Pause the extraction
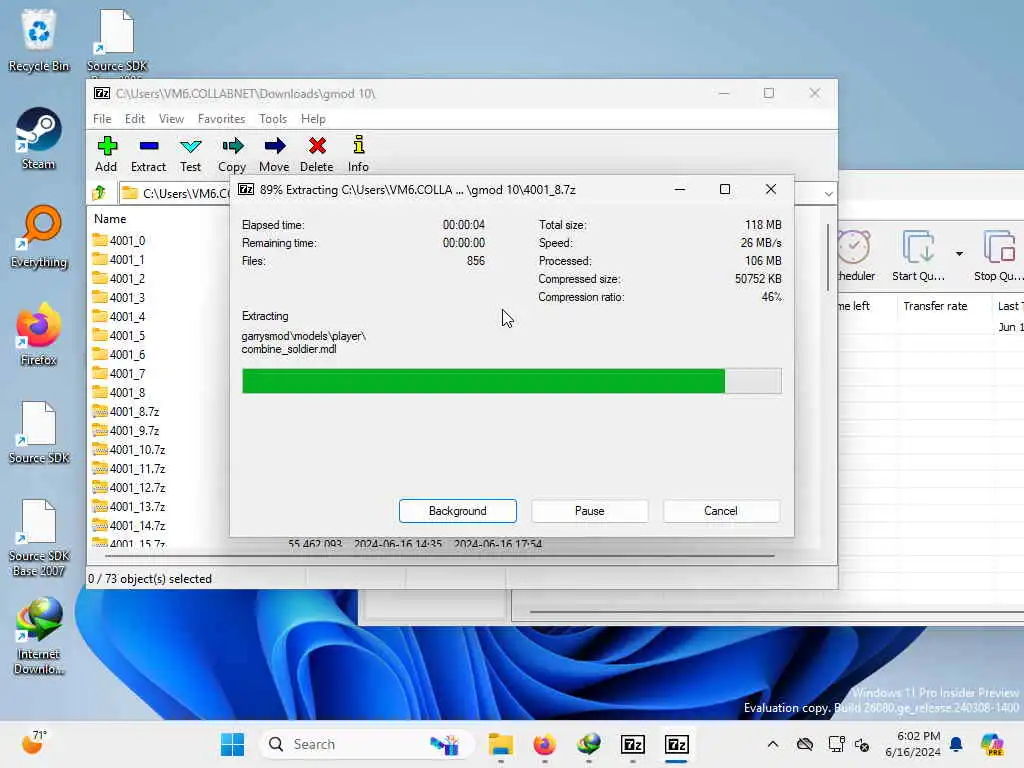The image size is (1024, 768). 590,511
